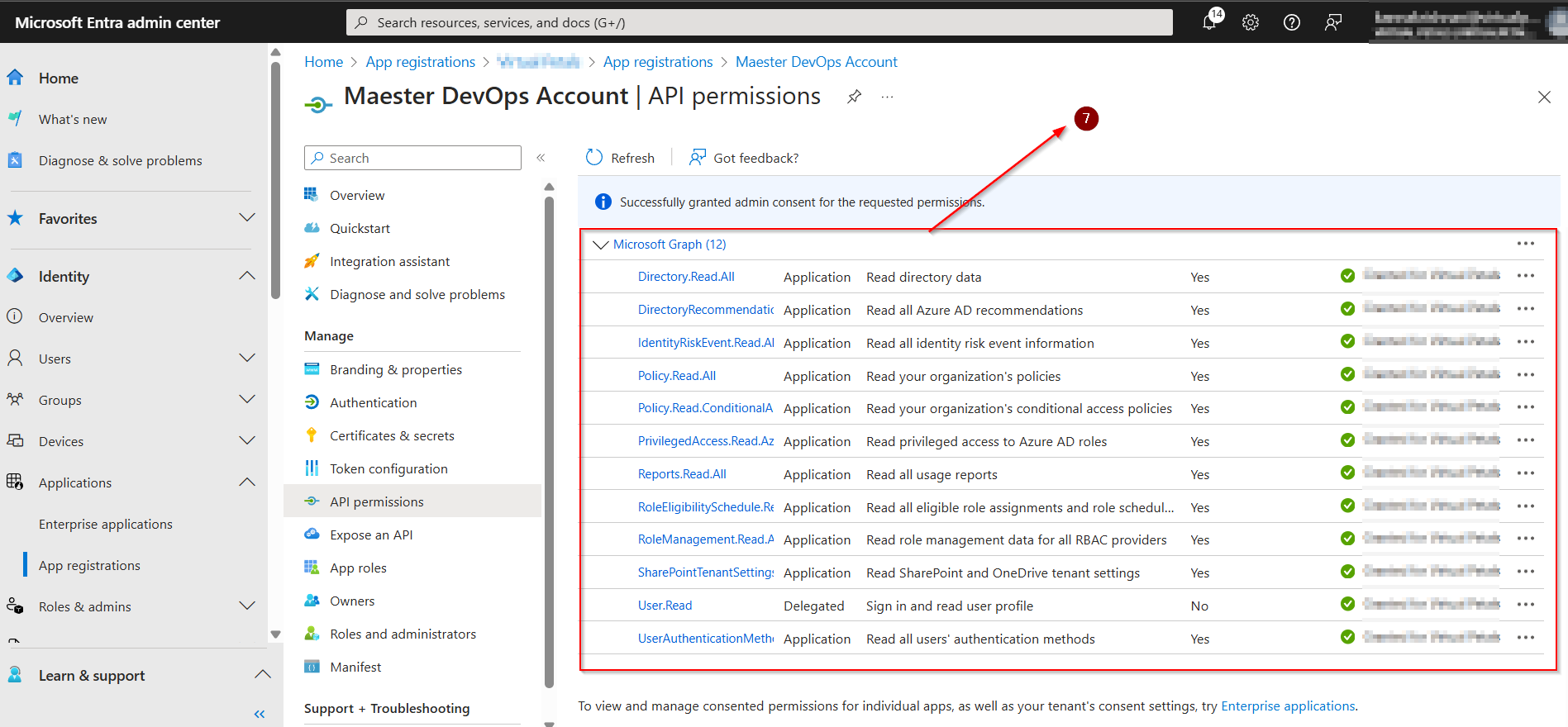Screen dimensions: 1568x727
Task: Open App registrations in the left sidebar
Action: tap(89, 565)
